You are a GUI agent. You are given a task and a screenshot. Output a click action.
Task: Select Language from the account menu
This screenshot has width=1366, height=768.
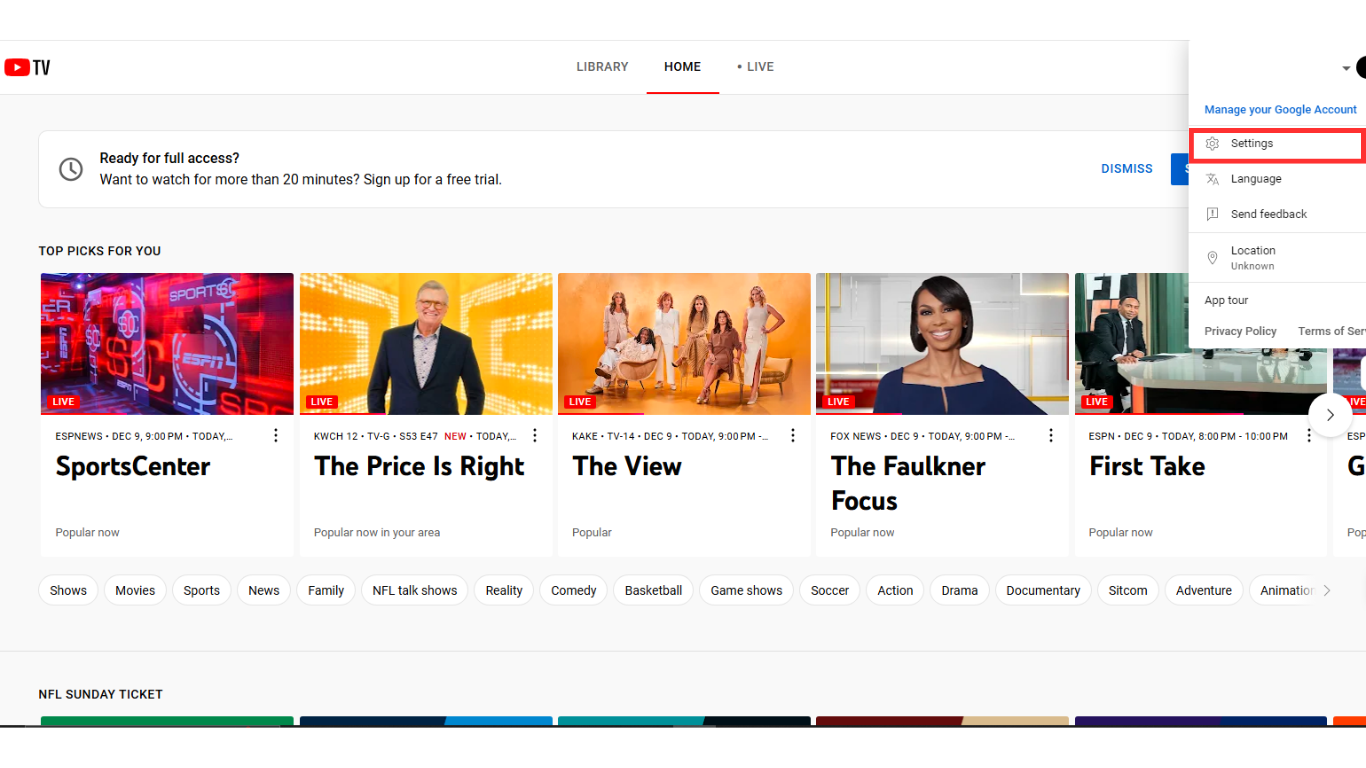[1278, 179]
